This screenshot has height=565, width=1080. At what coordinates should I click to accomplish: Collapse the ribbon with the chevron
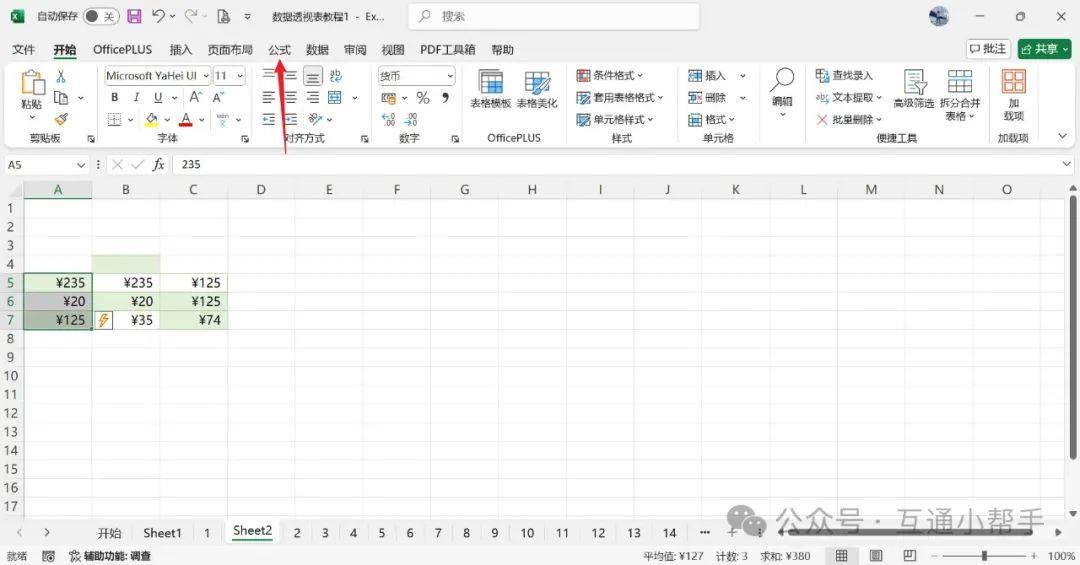(1062, 136)
